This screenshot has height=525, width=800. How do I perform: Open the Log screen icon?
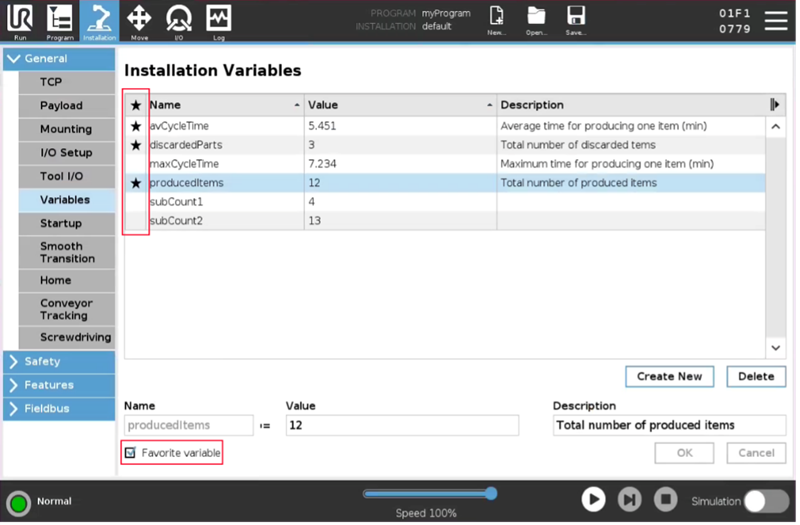click(218, 20)
